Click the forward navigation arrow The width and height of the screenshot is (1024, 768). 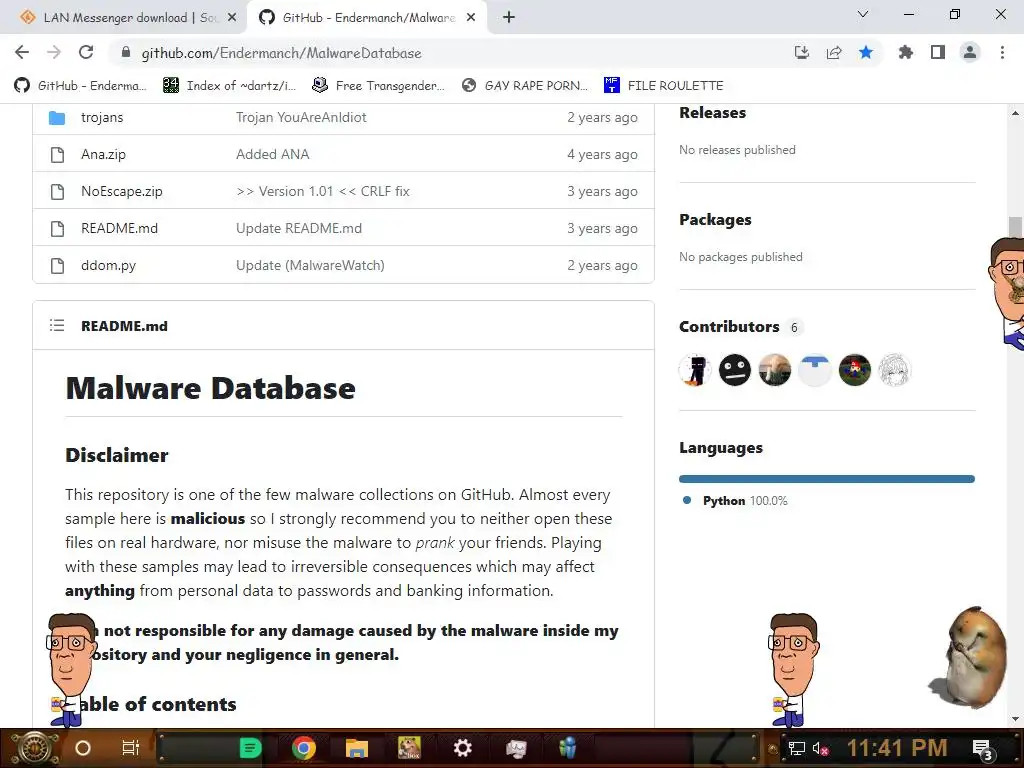pos(54,52)
